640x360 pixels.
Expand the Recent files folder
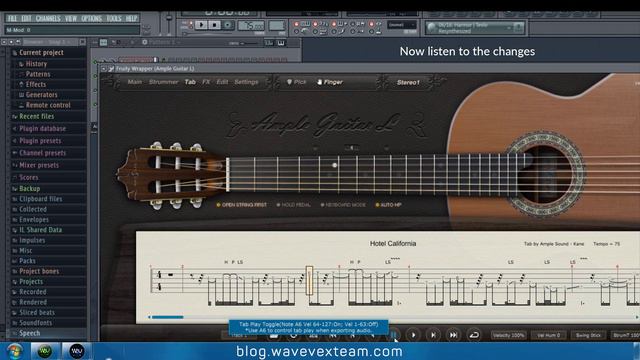point(36,116)
